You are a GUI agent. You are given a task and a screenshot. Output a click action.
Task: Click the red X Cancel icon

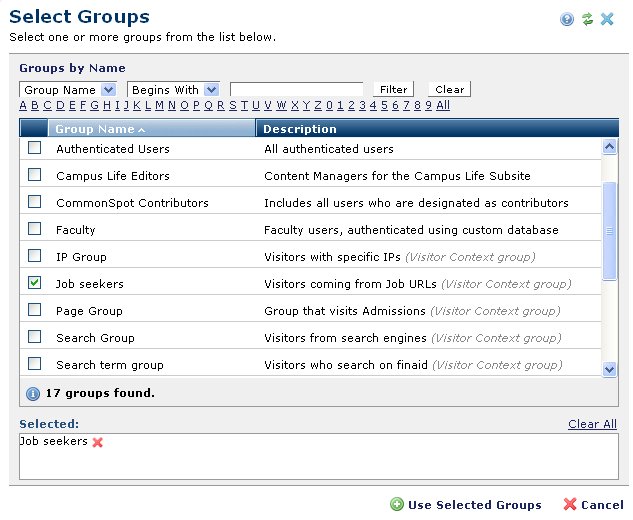tap(570, 505)
